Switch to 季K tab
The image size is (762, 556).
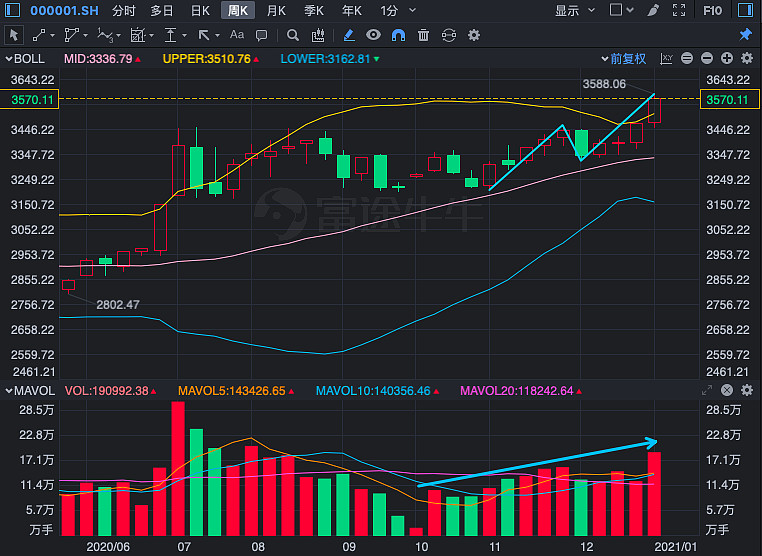[313, 11]
